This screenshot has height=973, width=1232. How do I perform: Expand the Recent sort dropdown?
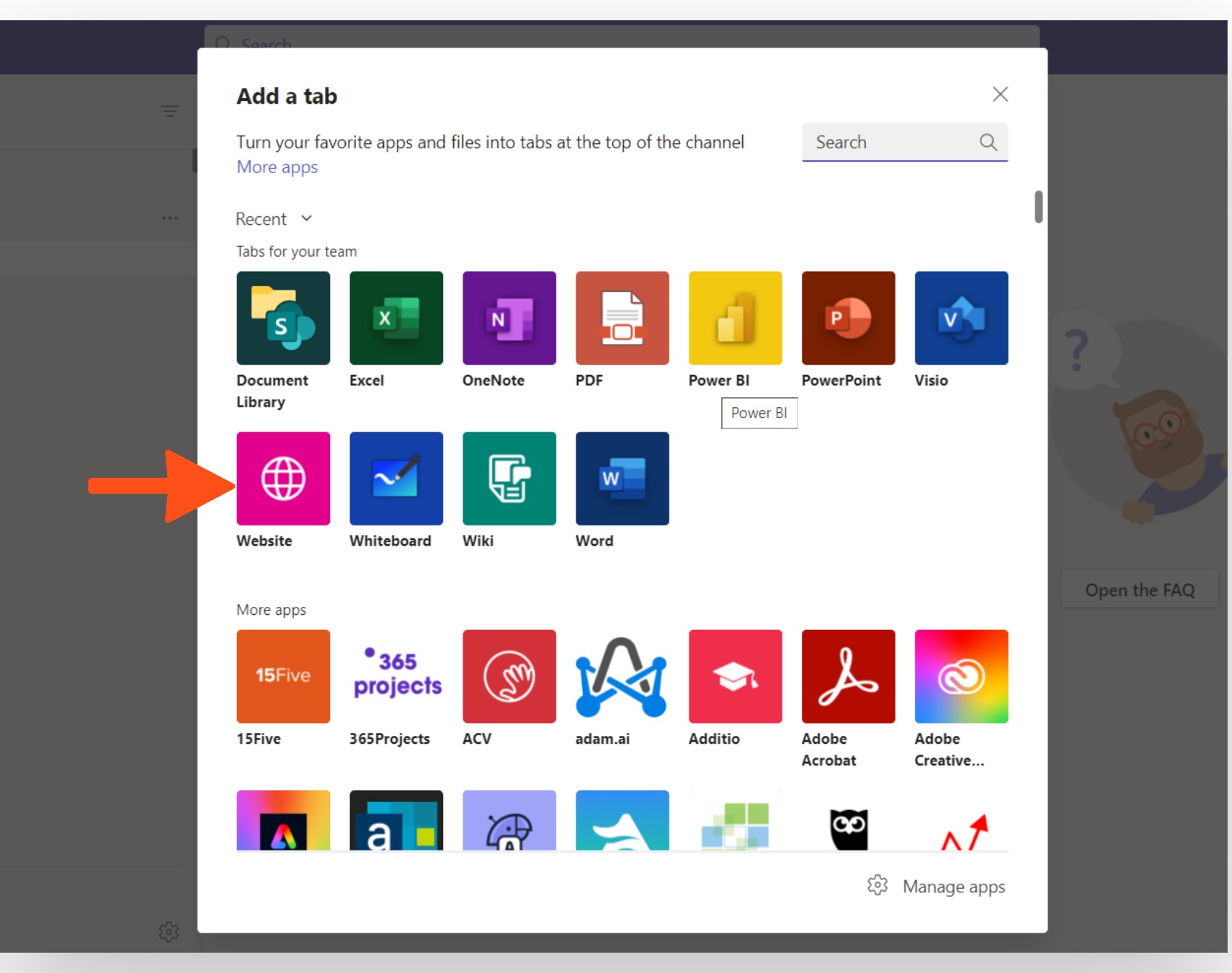click(274, 218)
